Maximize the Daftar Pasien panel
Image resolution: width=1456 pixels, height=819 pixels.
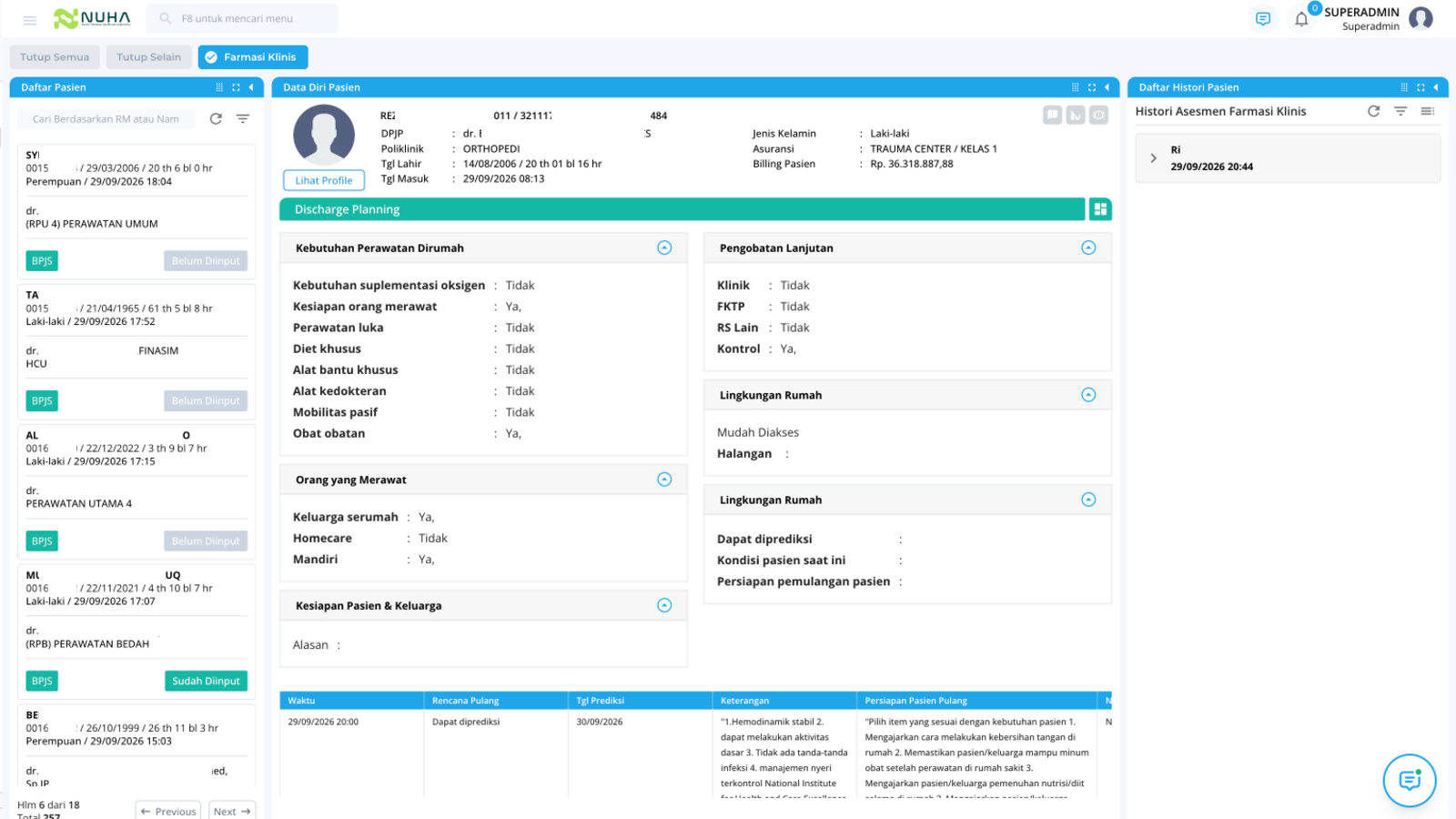pos(236,87)
